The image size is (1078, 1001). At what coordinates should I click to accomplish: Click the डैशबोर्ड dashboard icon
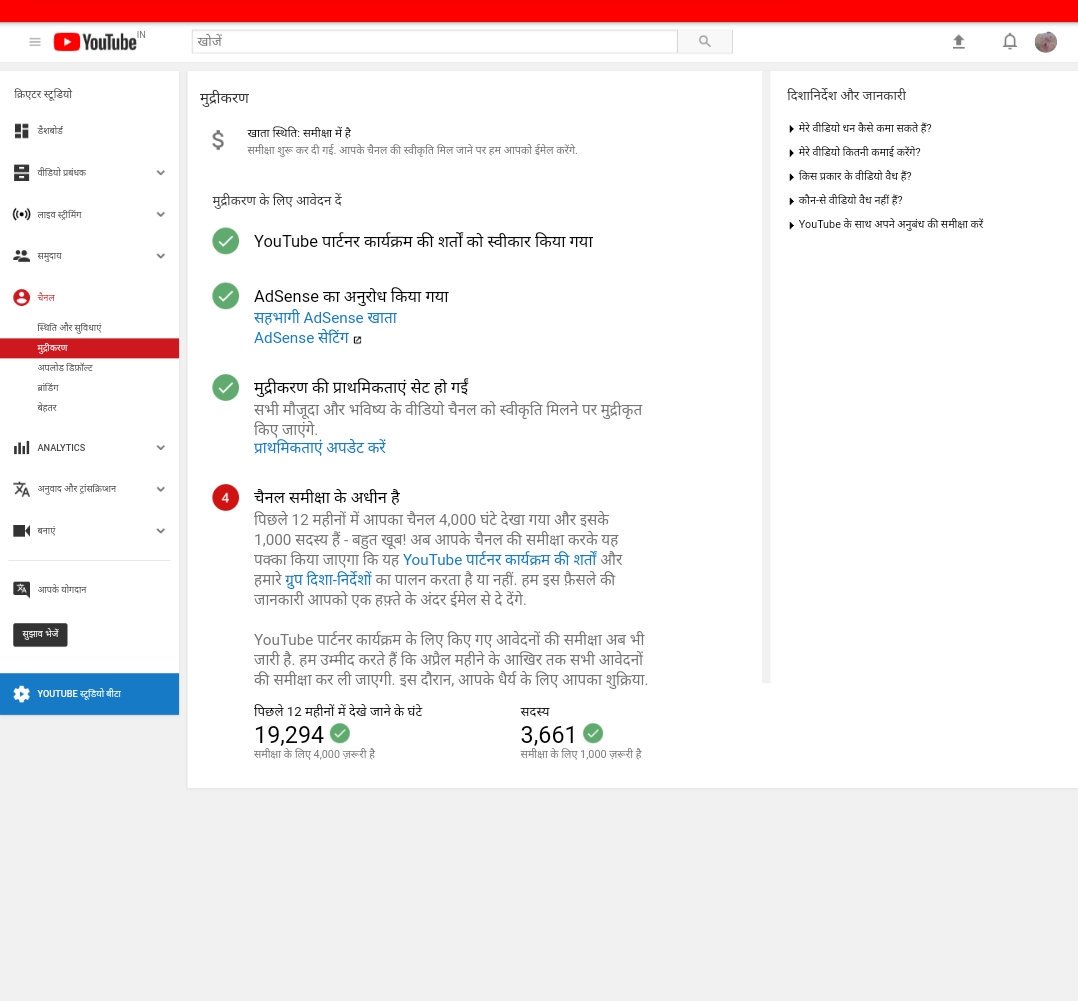[21, 131]
